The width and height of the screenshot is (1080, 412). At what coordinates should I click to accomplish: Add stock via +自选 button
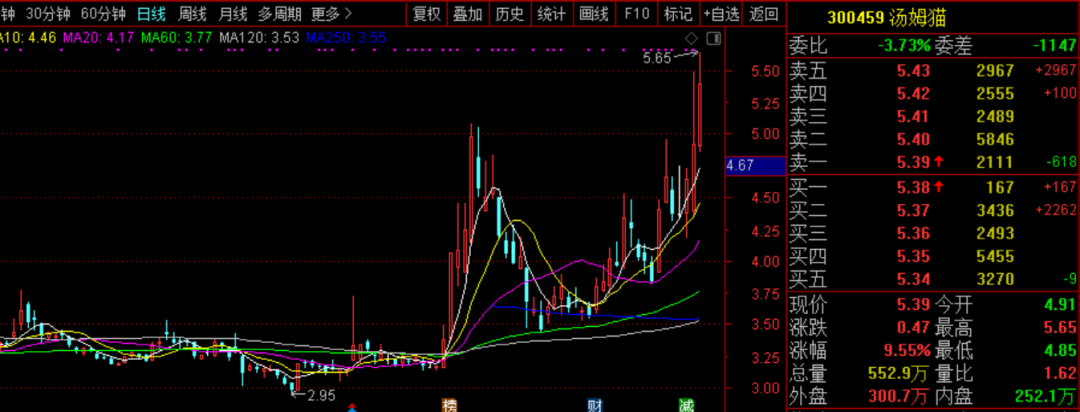click(721, 13)
